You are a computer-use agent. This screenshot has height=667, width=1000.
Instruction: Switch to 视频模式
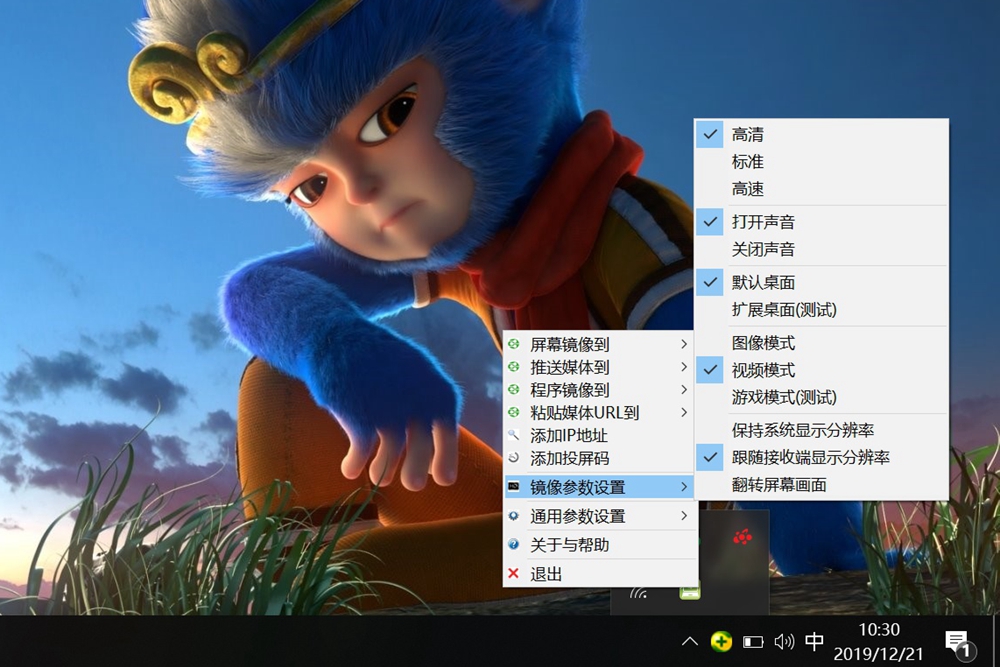821,370
